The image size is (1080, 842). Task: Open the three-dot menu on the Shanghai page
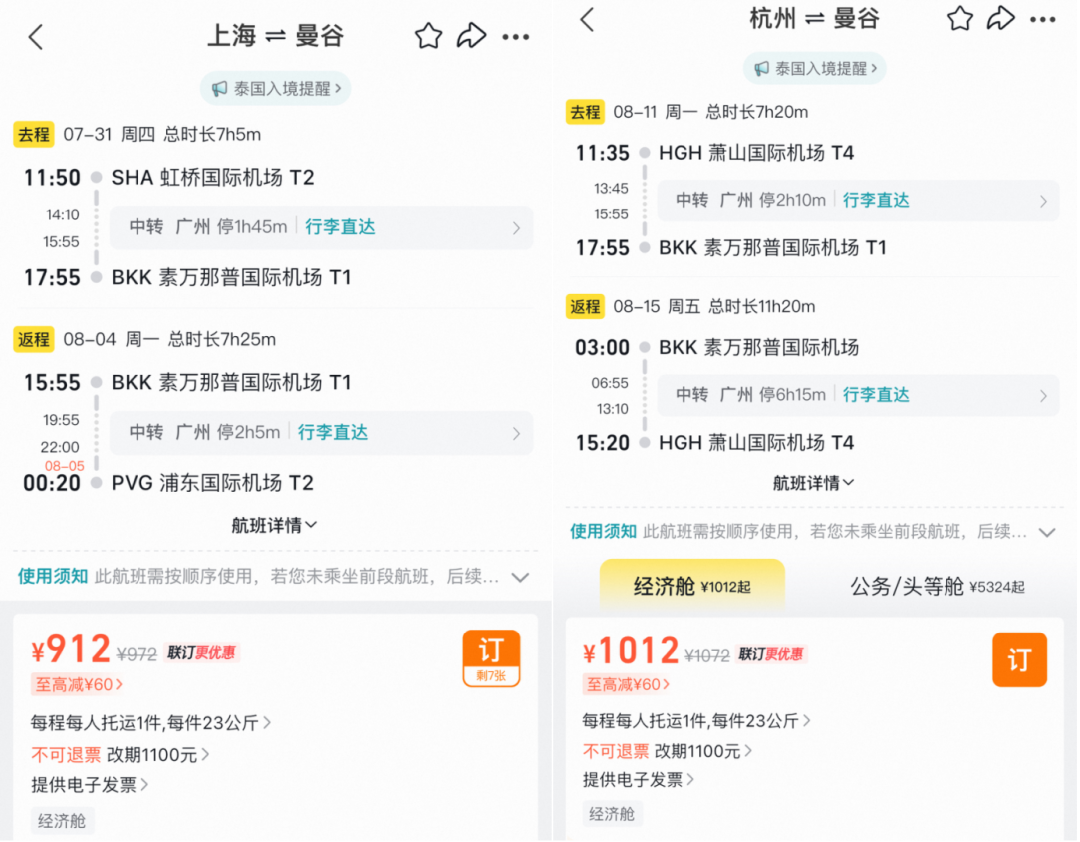point(516,37)
